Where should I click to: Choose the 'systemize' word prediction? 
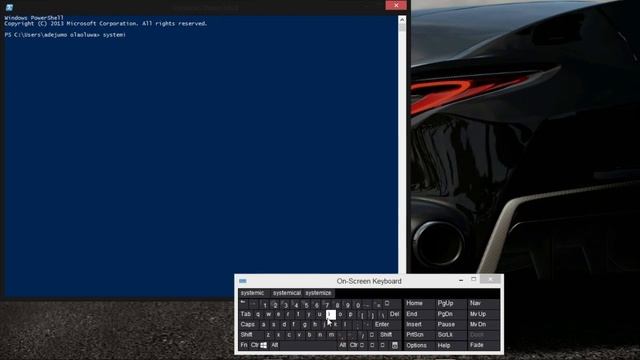point(318,293)
